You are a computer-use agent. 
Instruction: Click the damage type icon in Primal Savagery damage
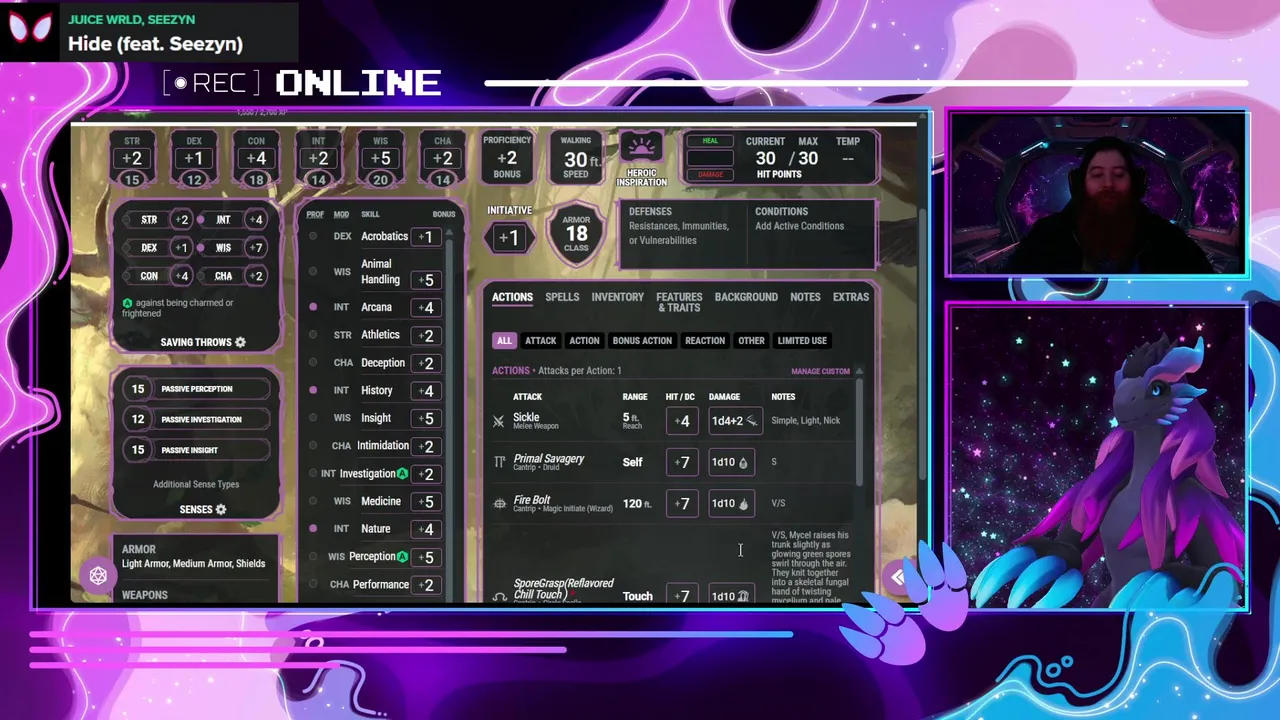click(743, 462)
